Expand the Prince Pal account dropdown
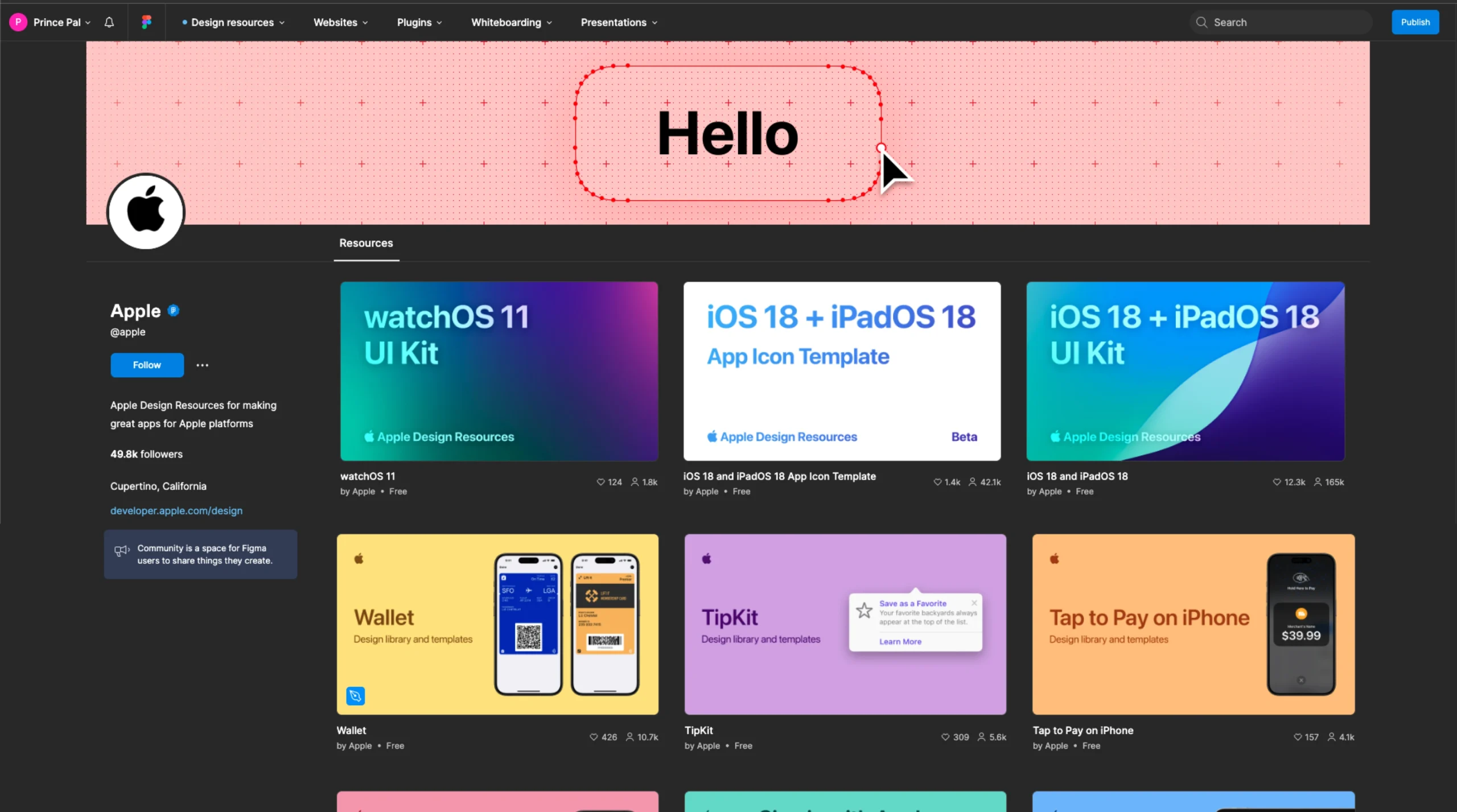 88,23
